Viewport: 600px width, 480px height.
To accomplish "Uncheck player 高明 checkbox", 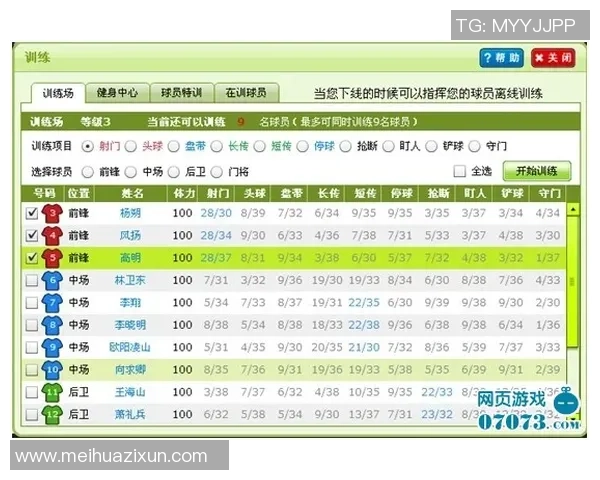I will (32, 258).
